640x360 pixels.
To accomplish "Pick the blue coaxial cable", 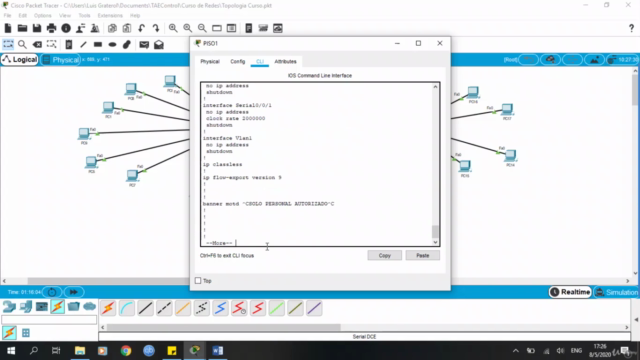I will pos(220,308).
